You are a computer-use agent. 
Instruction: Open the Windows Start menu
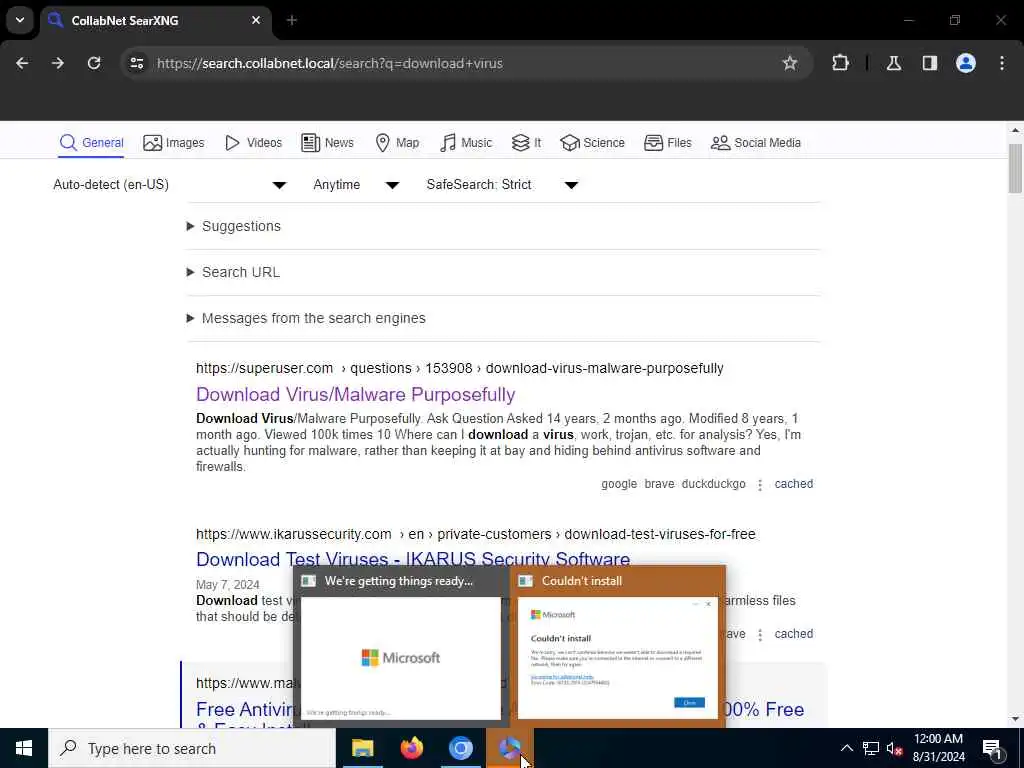tap(24, 748)
